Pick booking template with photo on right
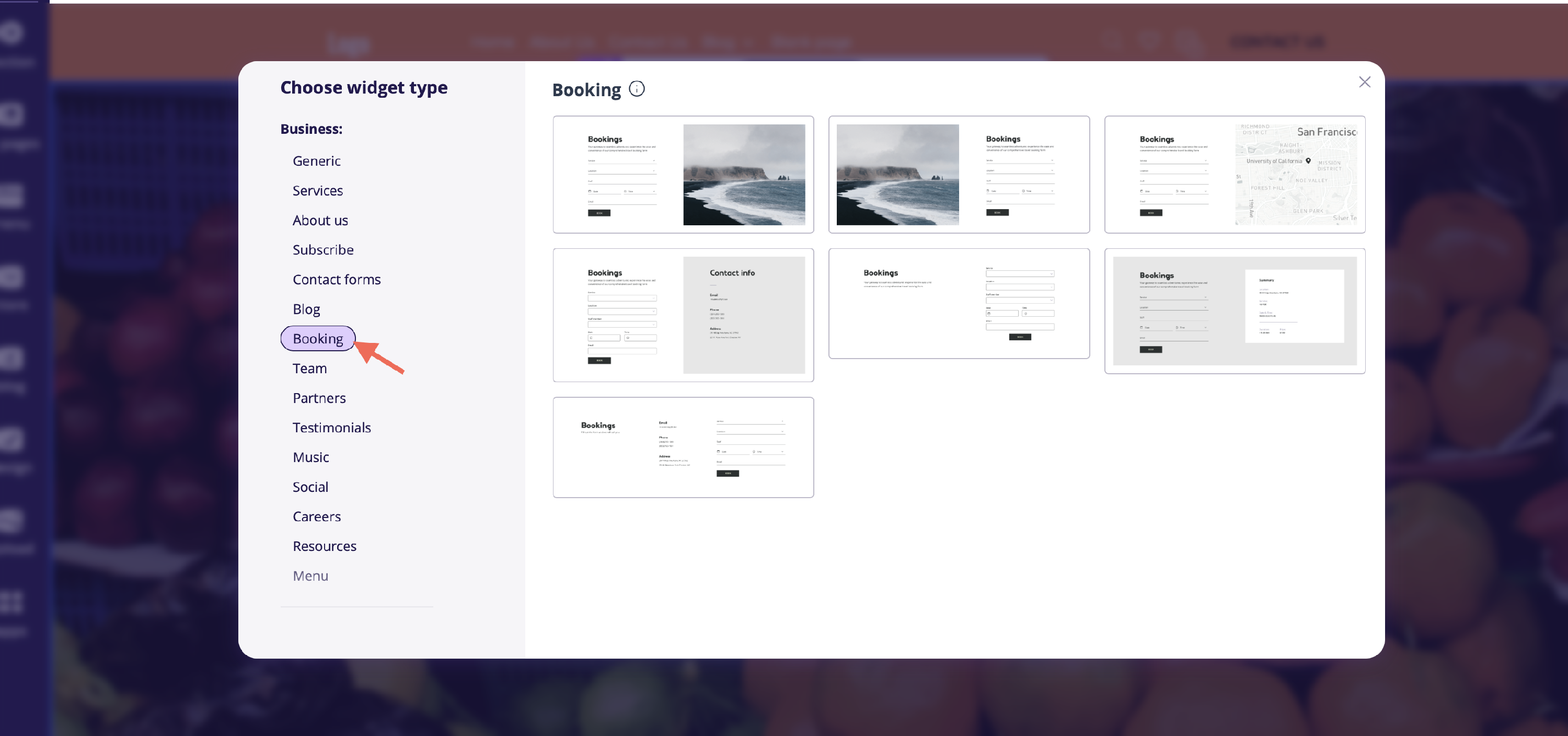This screenshot has height=736, width=1568. point(683,175)
